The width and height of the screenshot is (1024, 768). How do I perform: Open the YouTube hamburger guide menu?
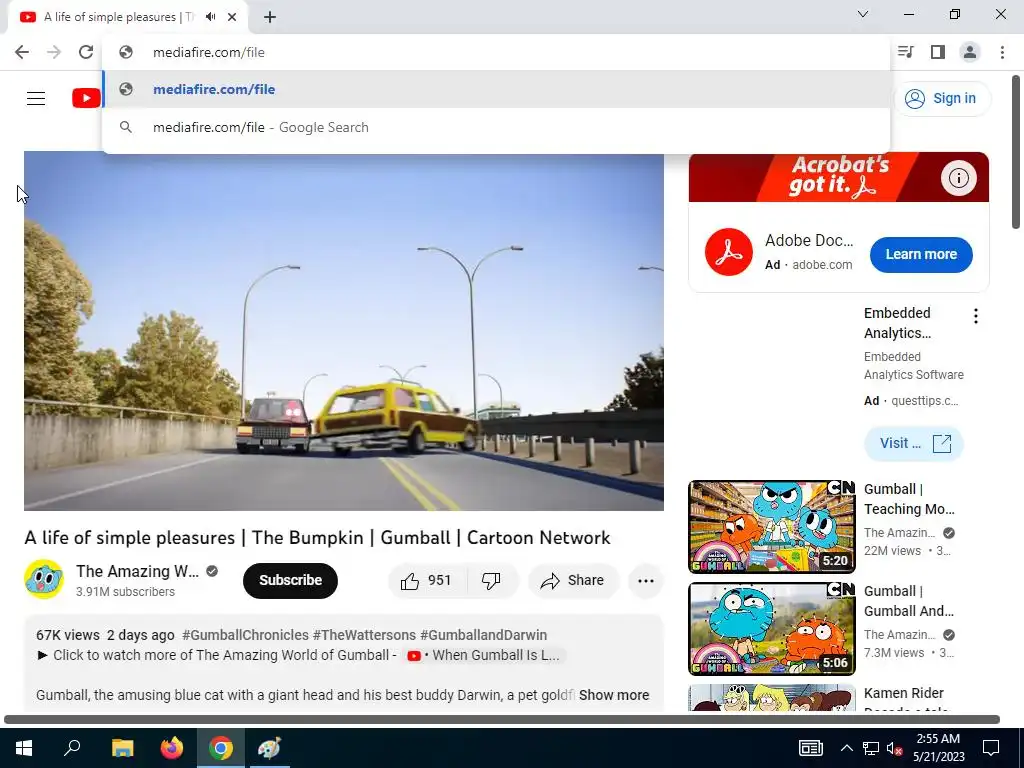click(36, 99)
